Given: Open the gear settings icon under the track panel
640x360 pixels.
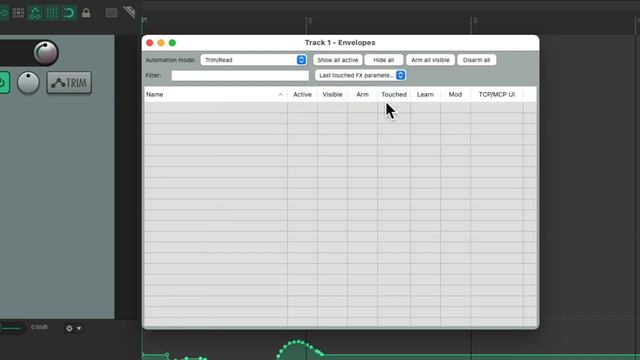Looking at the screenshot, I should 69,328.
